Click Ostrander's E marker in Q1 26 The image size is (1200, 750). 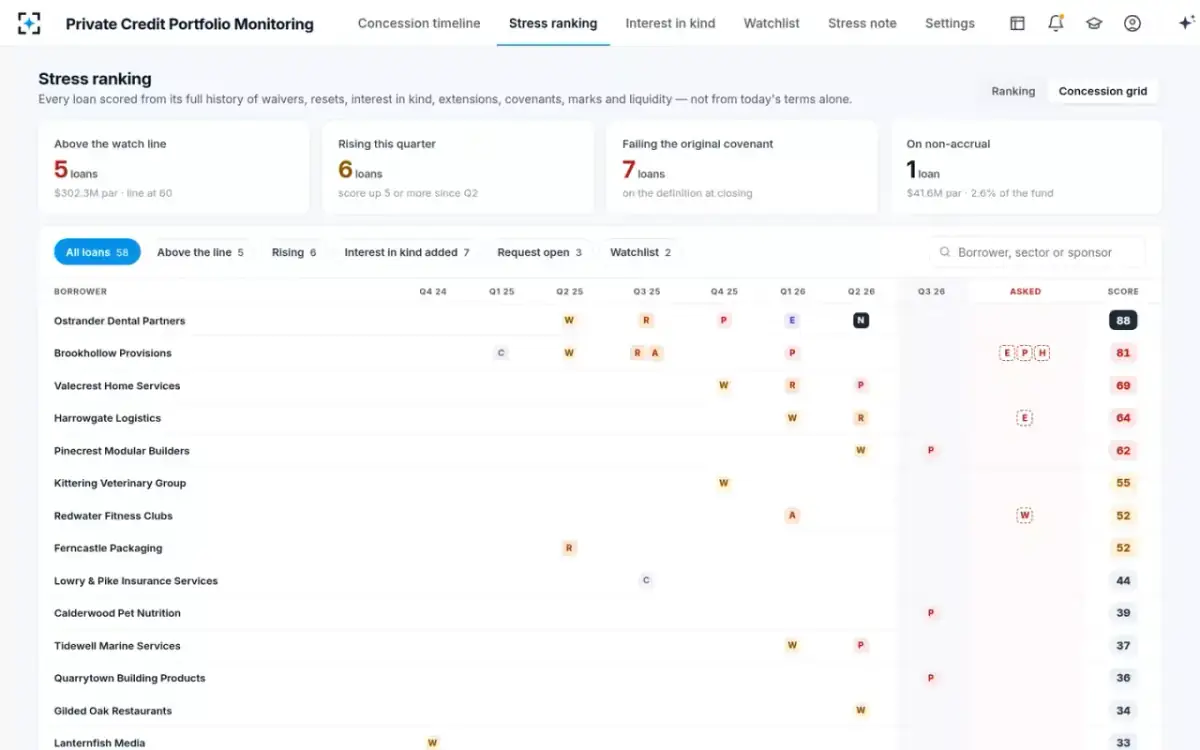[792, 320]
